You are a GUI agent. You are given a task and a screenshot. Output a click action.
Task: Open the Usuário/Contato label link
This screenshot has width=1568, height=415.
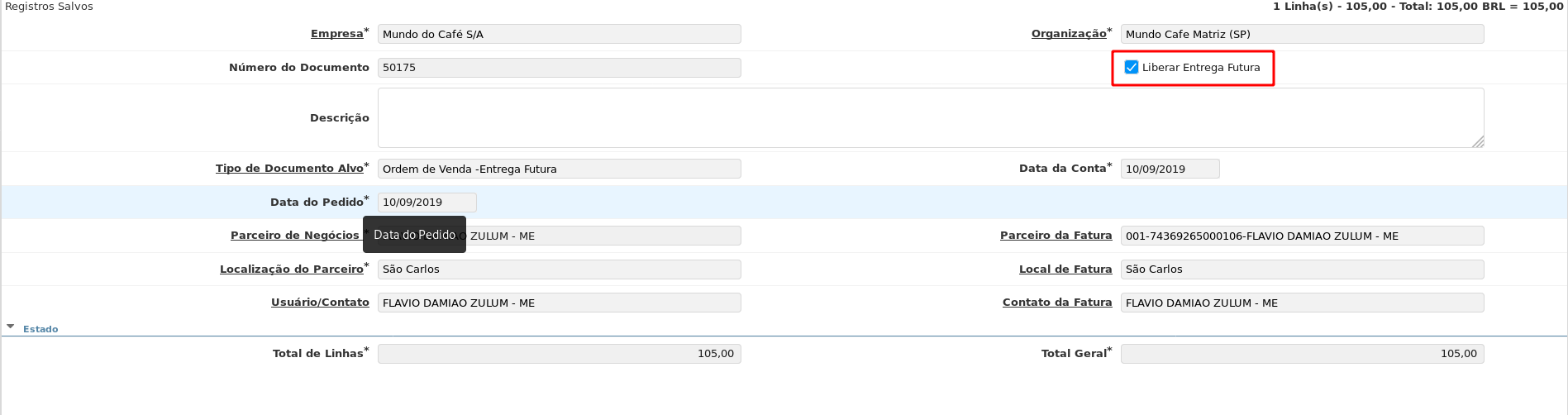[x=320, y=303]
